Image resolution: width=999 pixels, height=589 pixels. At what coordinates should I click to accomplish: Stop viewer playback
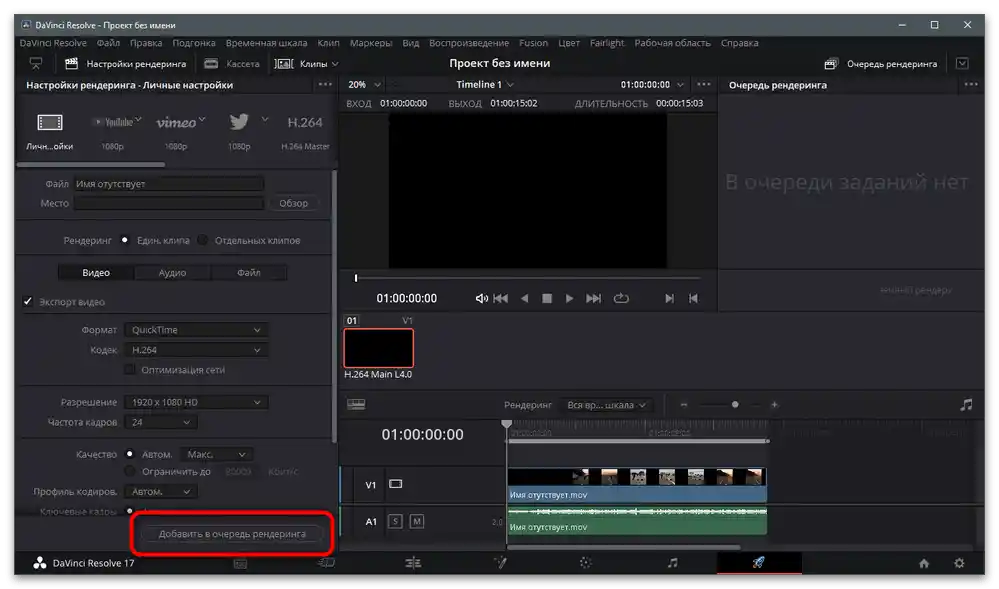point(547,298)
